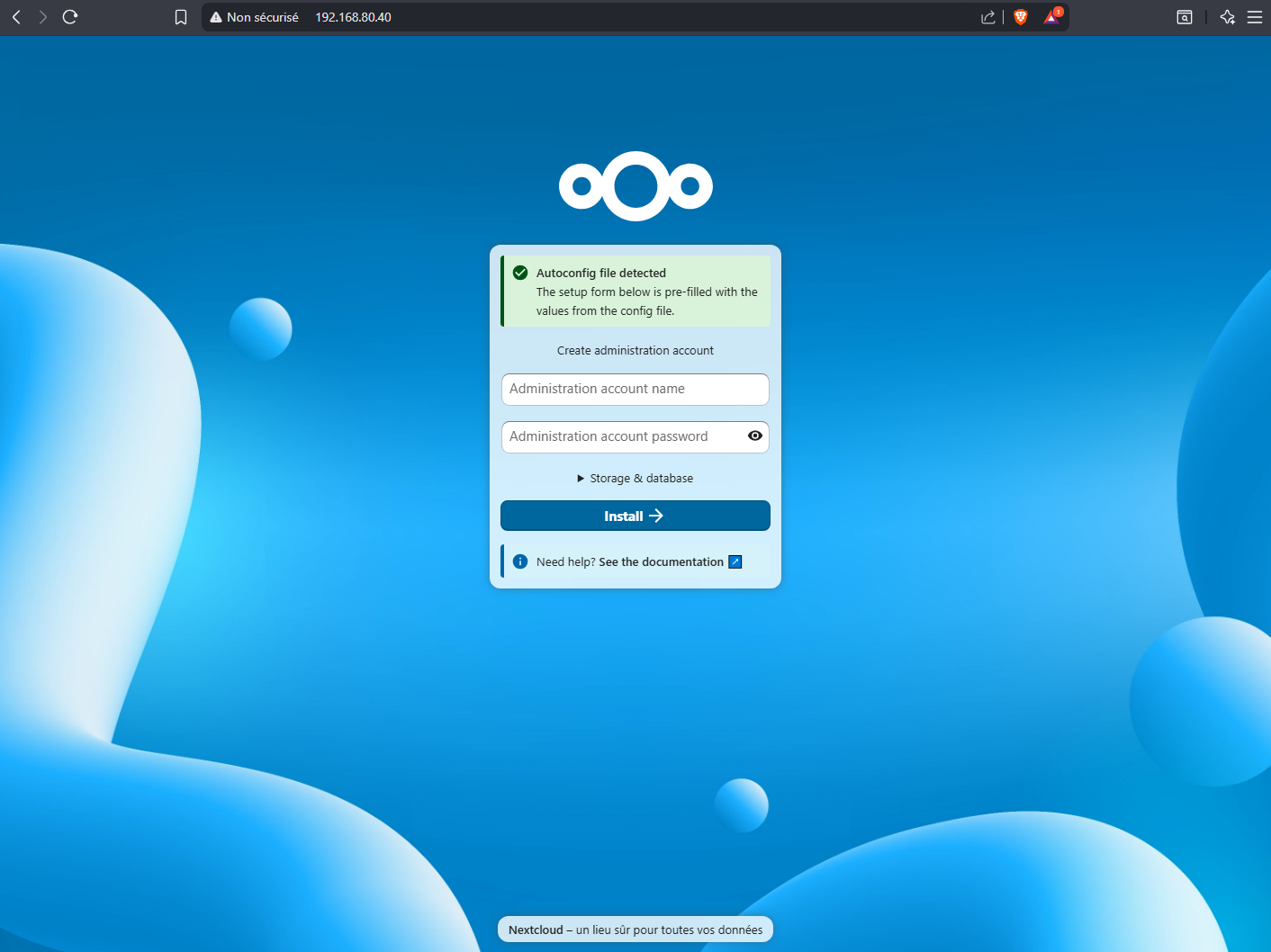
Task: Focus the Administration account name field
Action: (635, 390)
